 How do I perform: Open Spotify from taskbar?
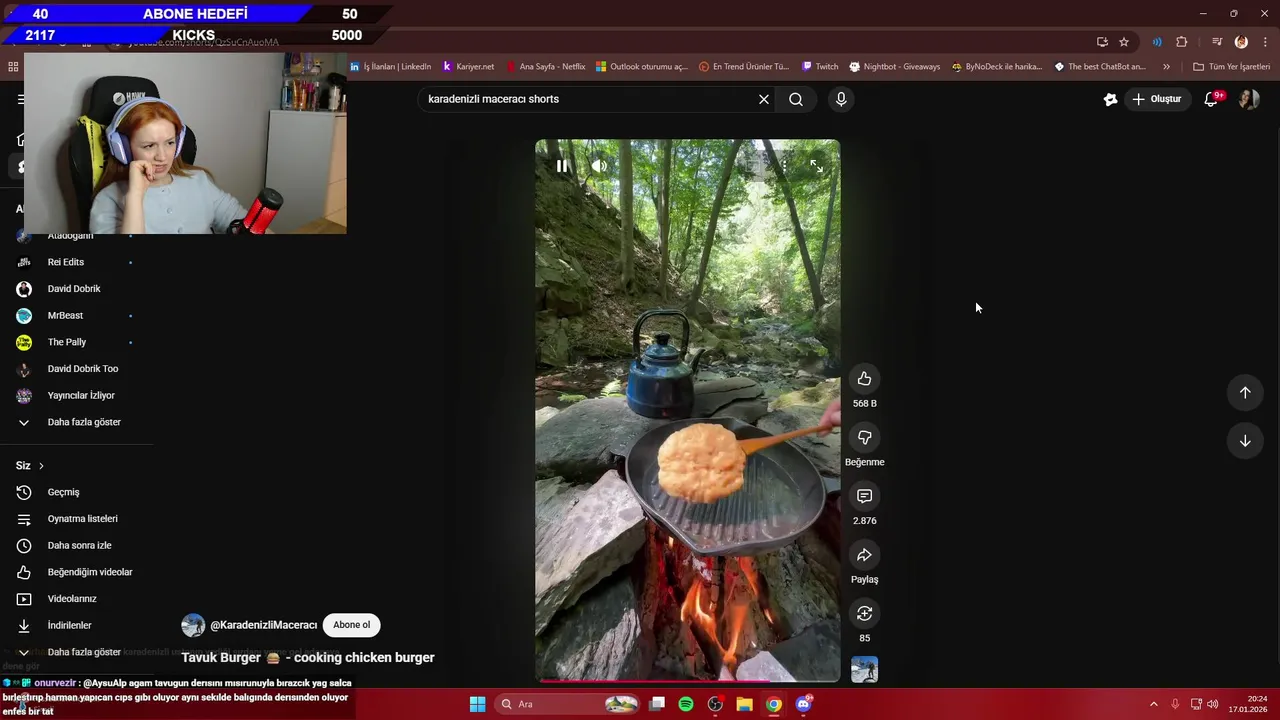(686, 704)
